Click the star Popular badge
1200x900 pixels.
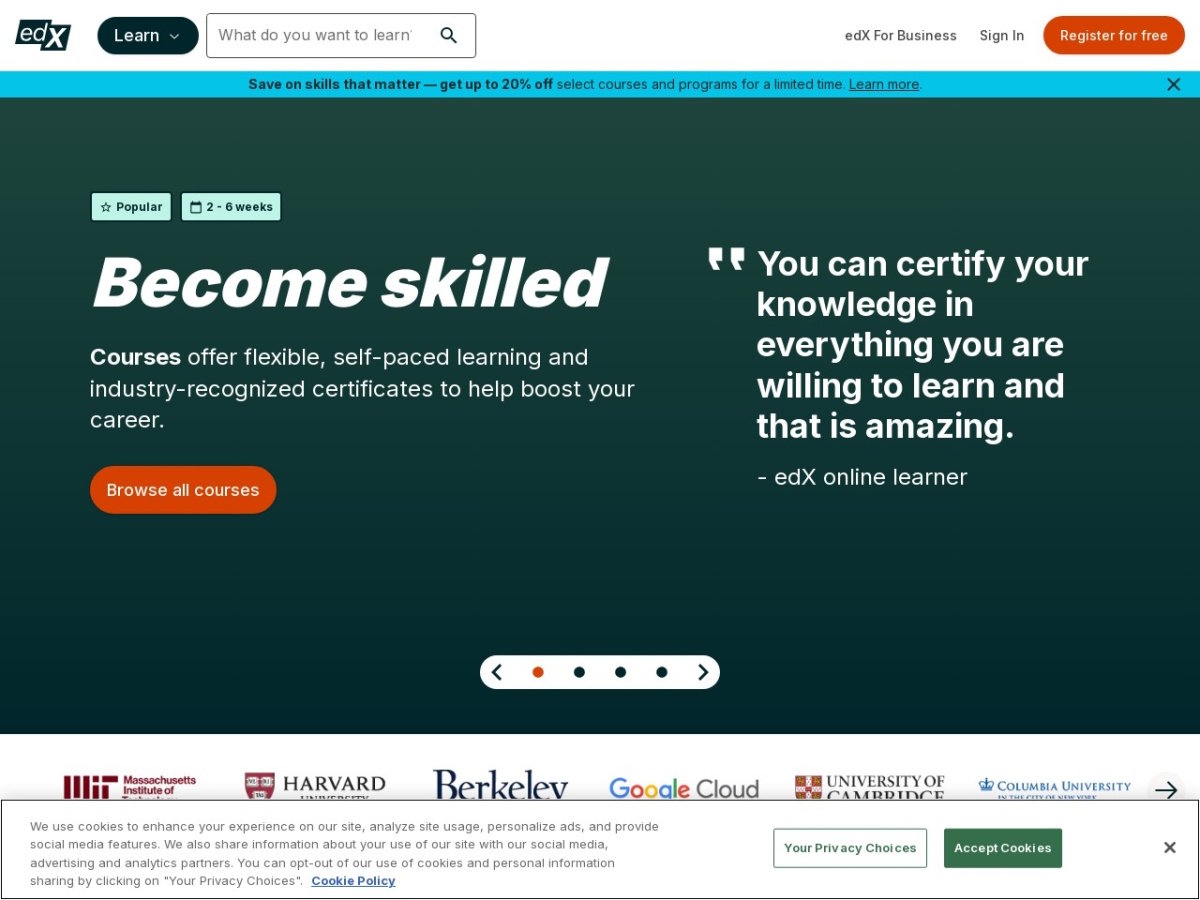coord(131,206)
